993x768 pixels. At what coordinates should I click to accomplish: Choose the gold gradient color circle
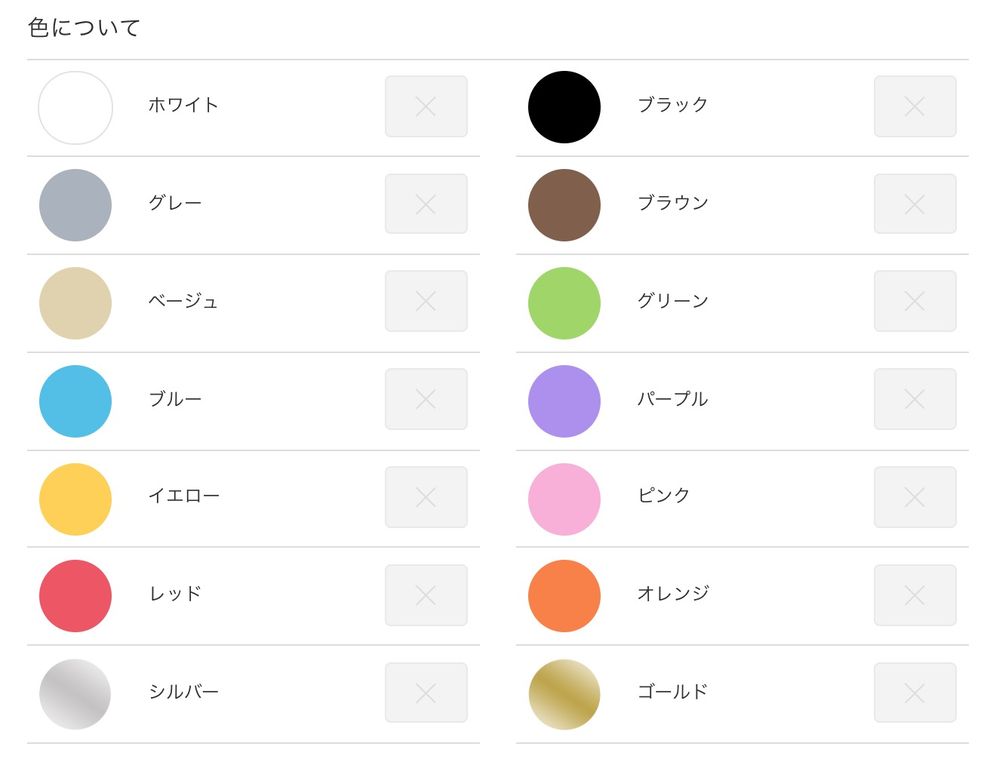pos(564,695)
